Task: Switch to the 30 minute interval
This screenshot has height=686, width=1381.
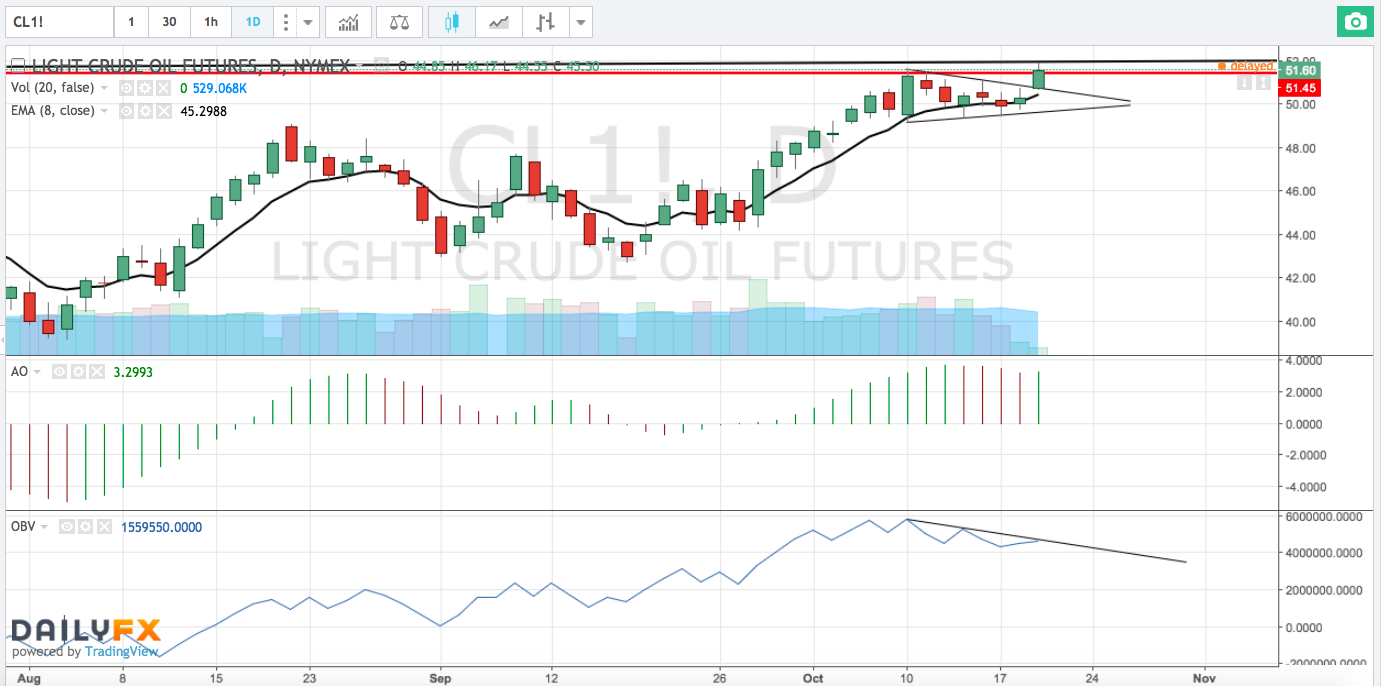Action: point(170,22)
